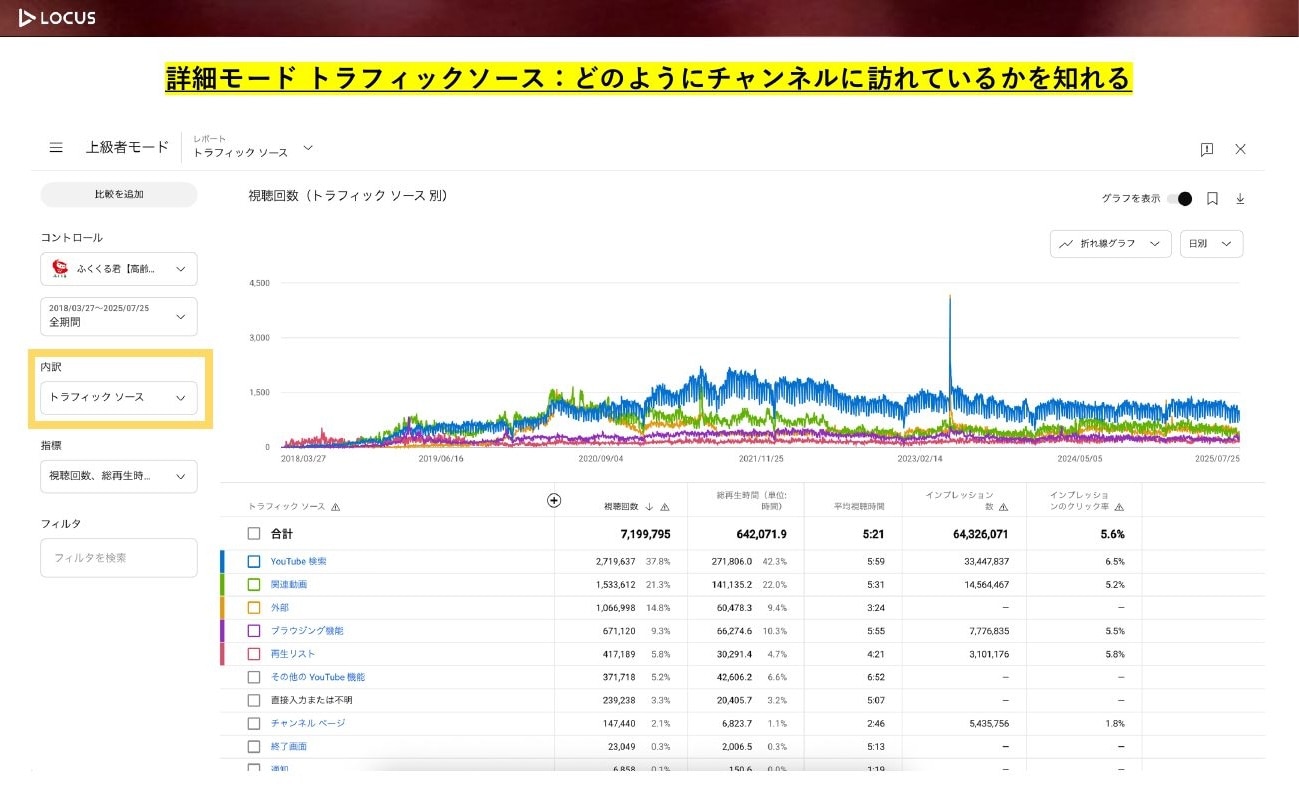Check the YouTube 検索 row checkbox

[x=254, y=562]
